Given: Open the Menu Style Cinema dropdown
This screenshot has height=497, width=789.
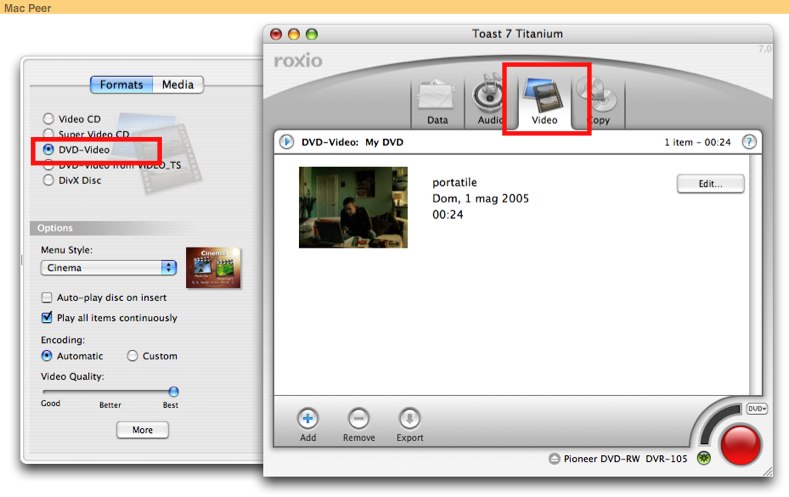Looking at the screenshot, I should [109, 268].
